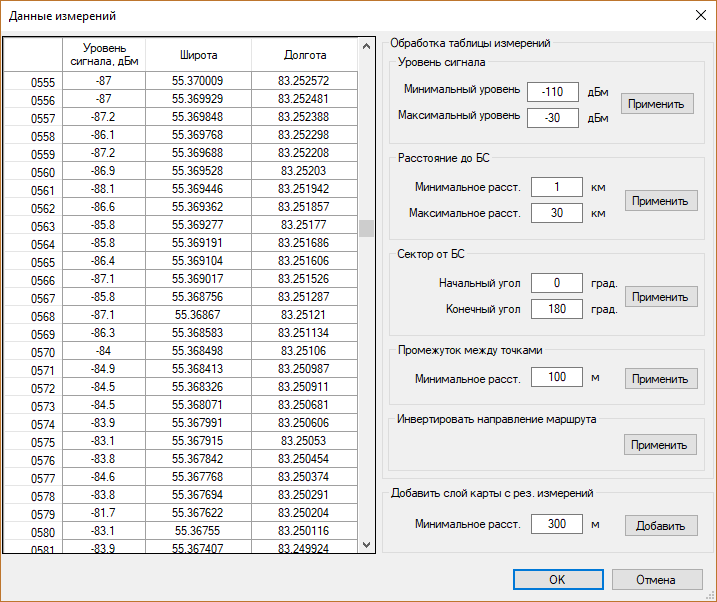
Task: Click longitude cell 83.251287
Action: (305, 297)
